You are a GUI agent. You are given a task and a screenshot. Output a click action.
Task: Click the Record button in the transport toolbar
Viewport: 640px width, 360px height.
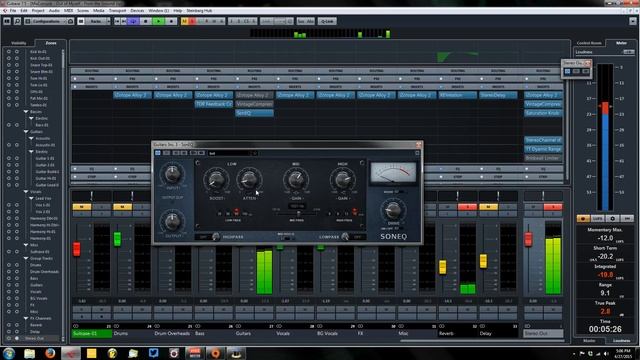pos(171,21)
